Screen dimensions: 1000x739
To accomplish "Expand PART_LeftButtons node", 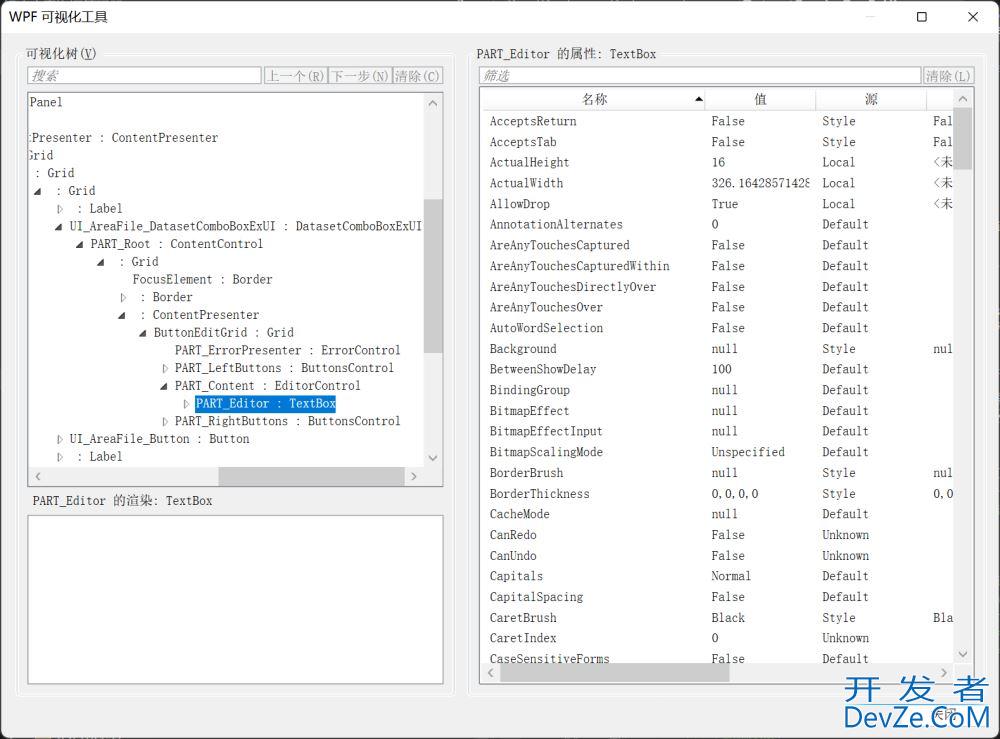I will (x=165, y=368).
